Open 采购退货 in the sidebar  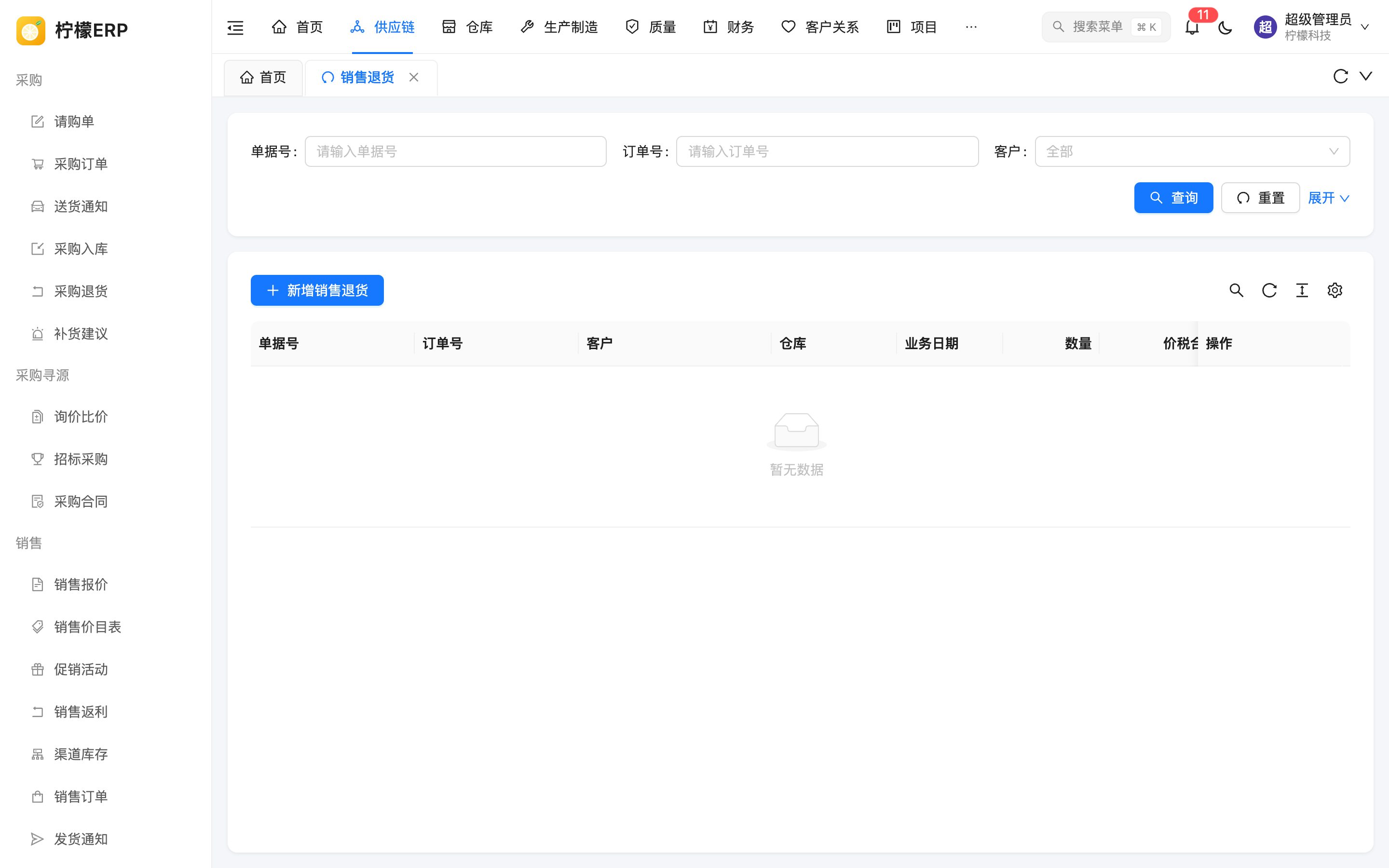point(106,292)
